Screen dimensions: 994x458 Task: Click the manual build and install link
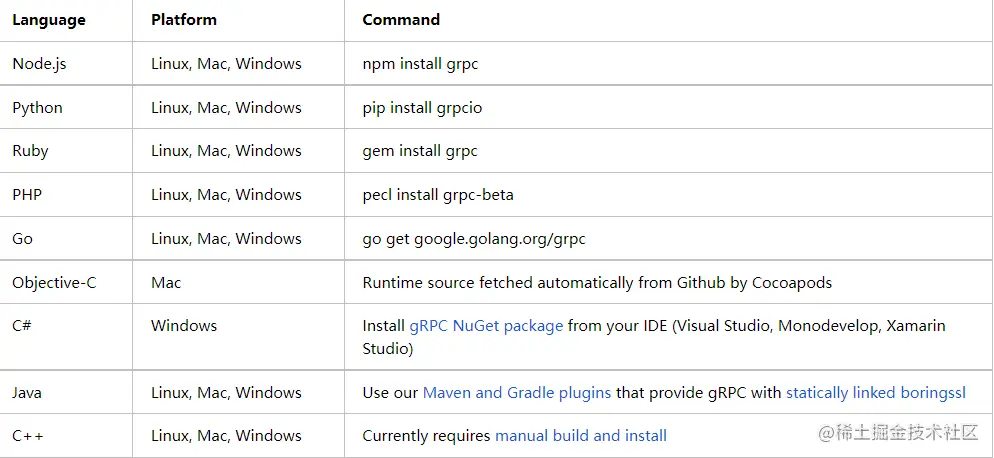[581, 436]
